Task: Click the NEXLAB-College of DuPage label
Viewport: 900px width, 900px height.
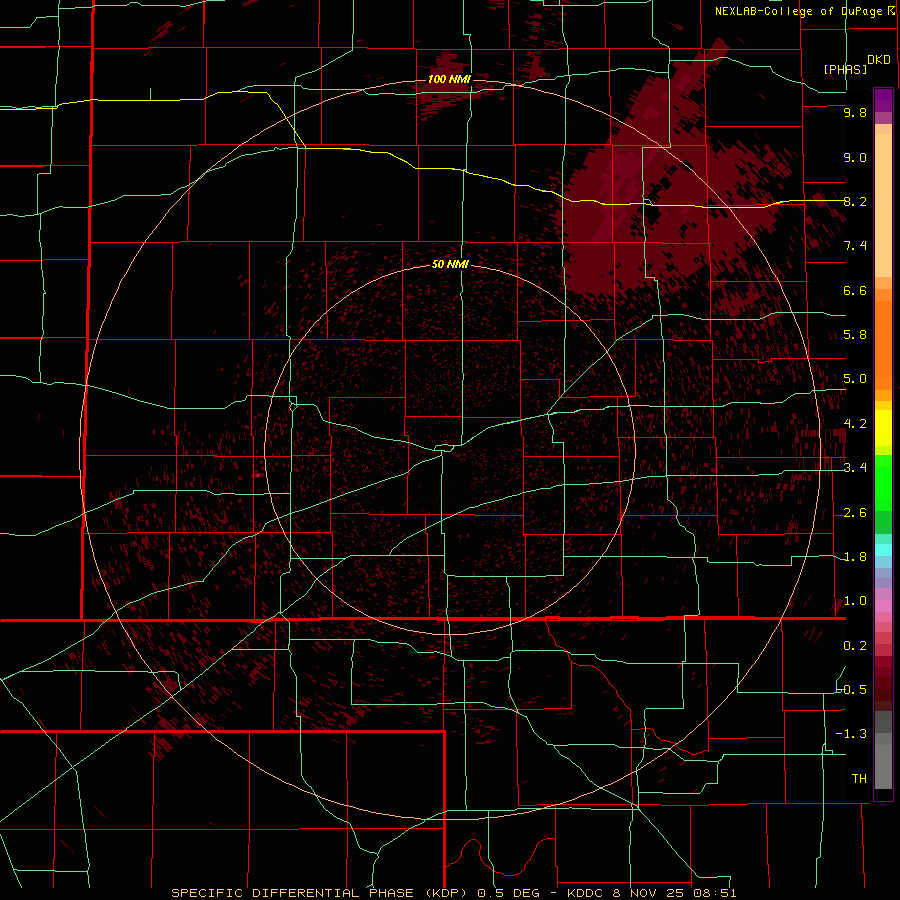Action: point(804,11)
